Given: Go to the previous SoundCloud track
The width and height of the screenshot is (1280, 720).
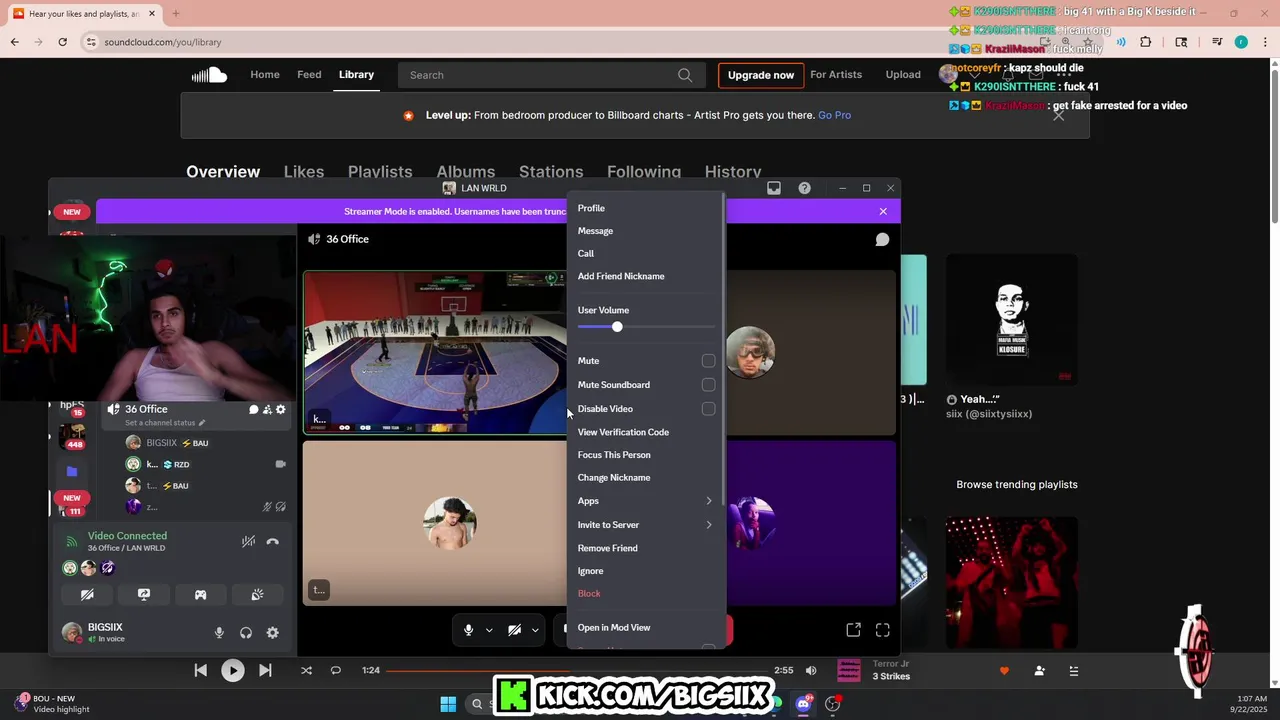Looking at the screenshot, I should pyautogui.click(x=201, y=670).
